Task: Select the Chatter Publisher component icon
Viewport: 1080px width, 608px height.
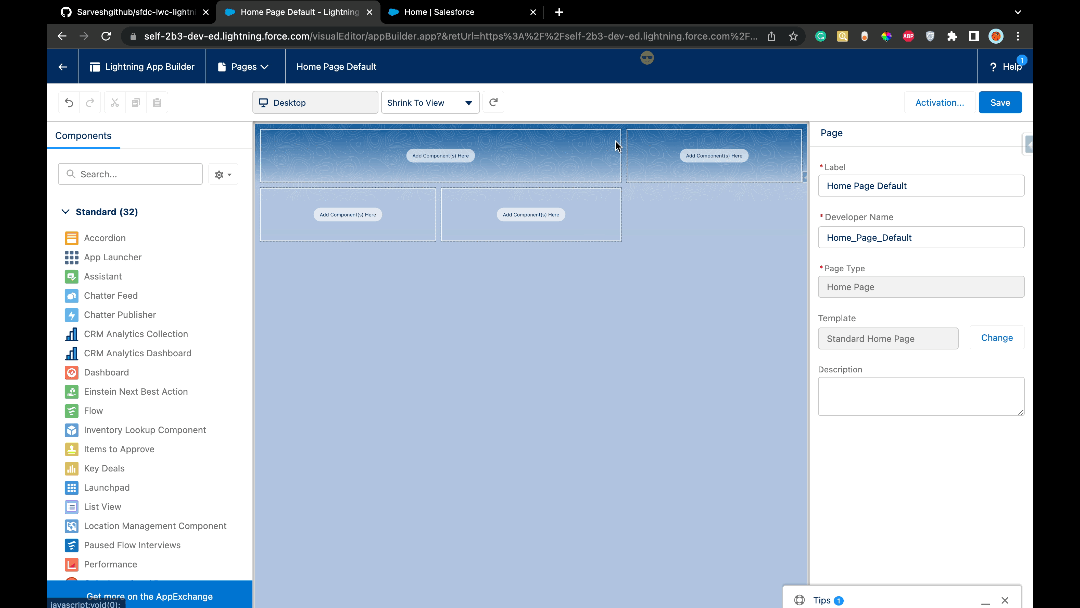Action: coord(72,315)
